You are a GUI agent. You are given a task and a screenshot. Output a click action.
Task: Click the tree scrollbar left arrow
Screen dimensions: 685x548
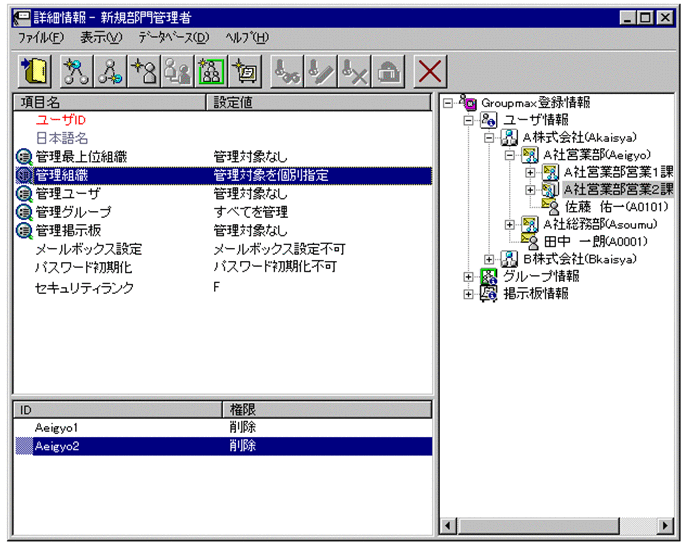click(448, 525)
